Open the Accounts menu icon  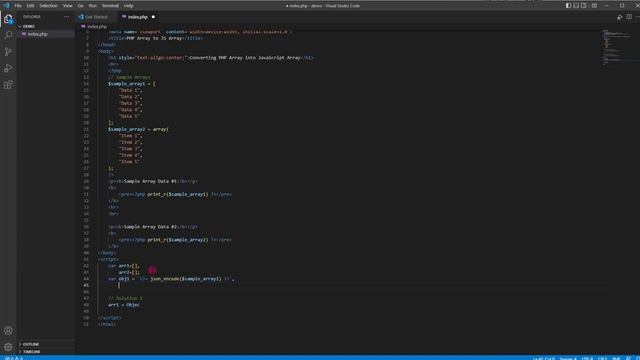pos(8,331)
